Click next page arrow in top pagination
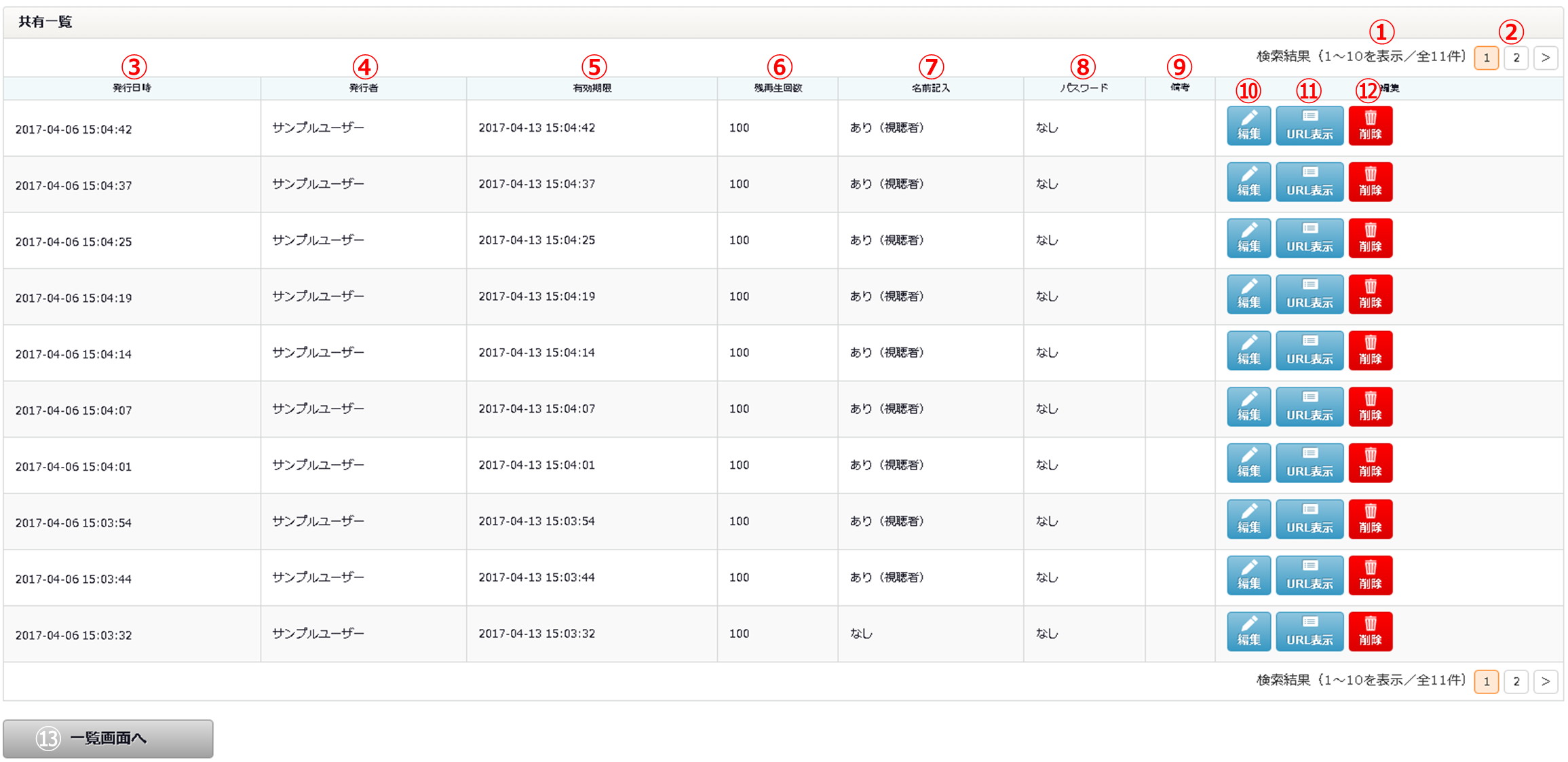The width and height of the screenshot is (1568, 762). click(x=1545, y=58)
